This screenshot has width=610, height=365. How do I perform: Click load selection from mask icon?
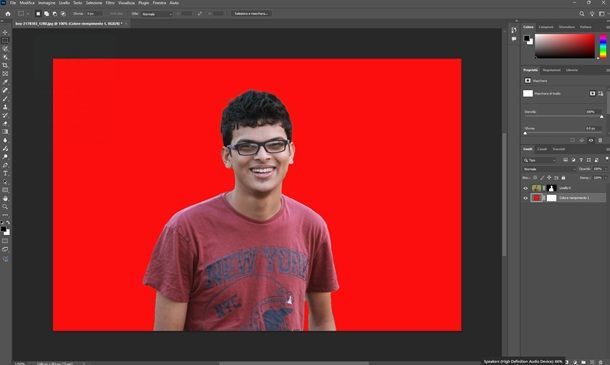click(x=572, y=140)
